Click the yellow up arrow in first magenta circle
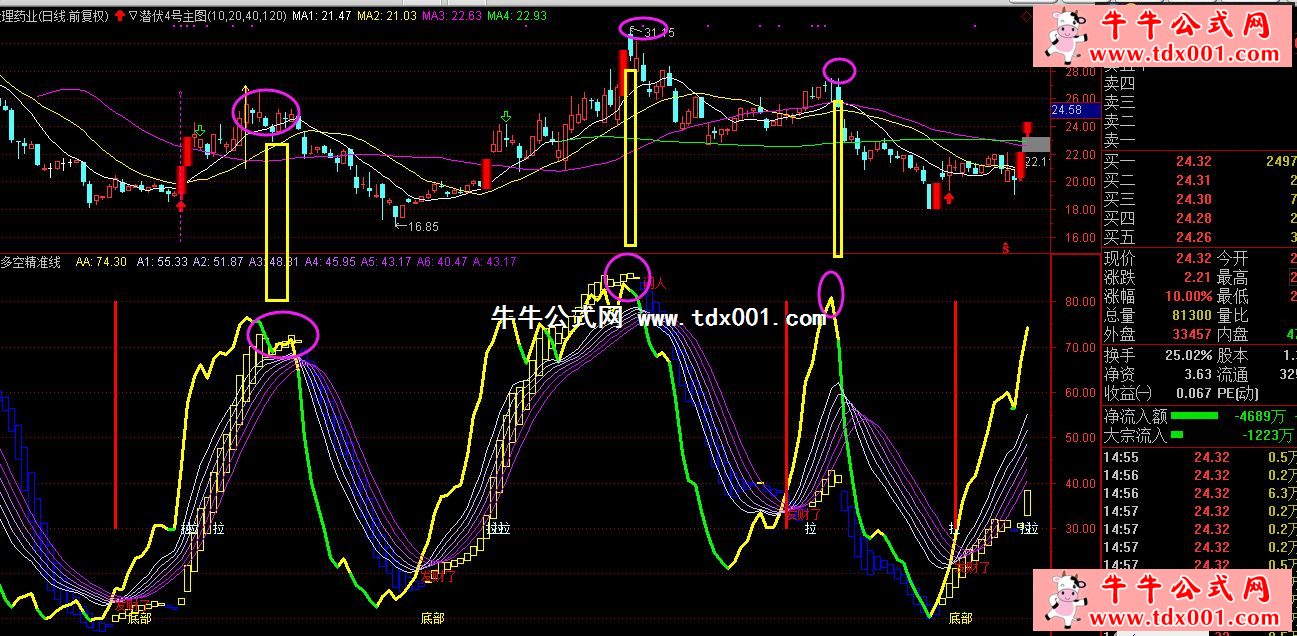This screenshot has width=1297, height=636. click(x=245, y=92)
